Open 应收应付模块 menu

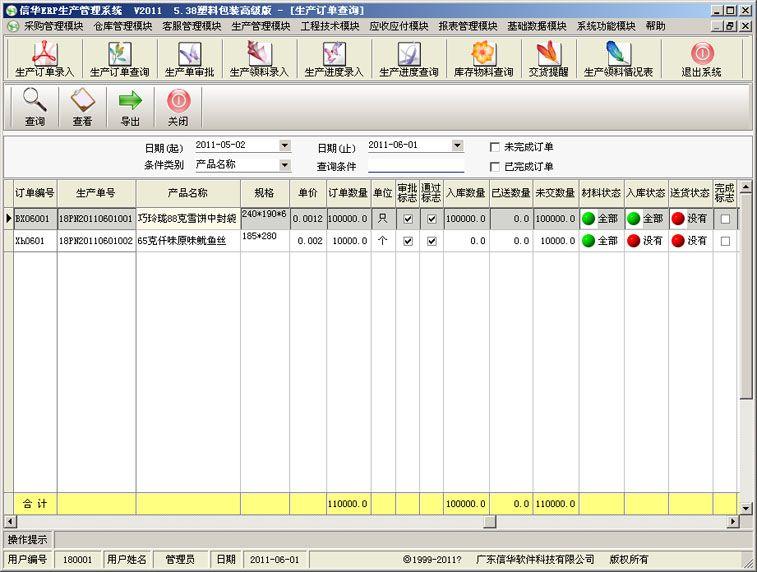(399, 26)
